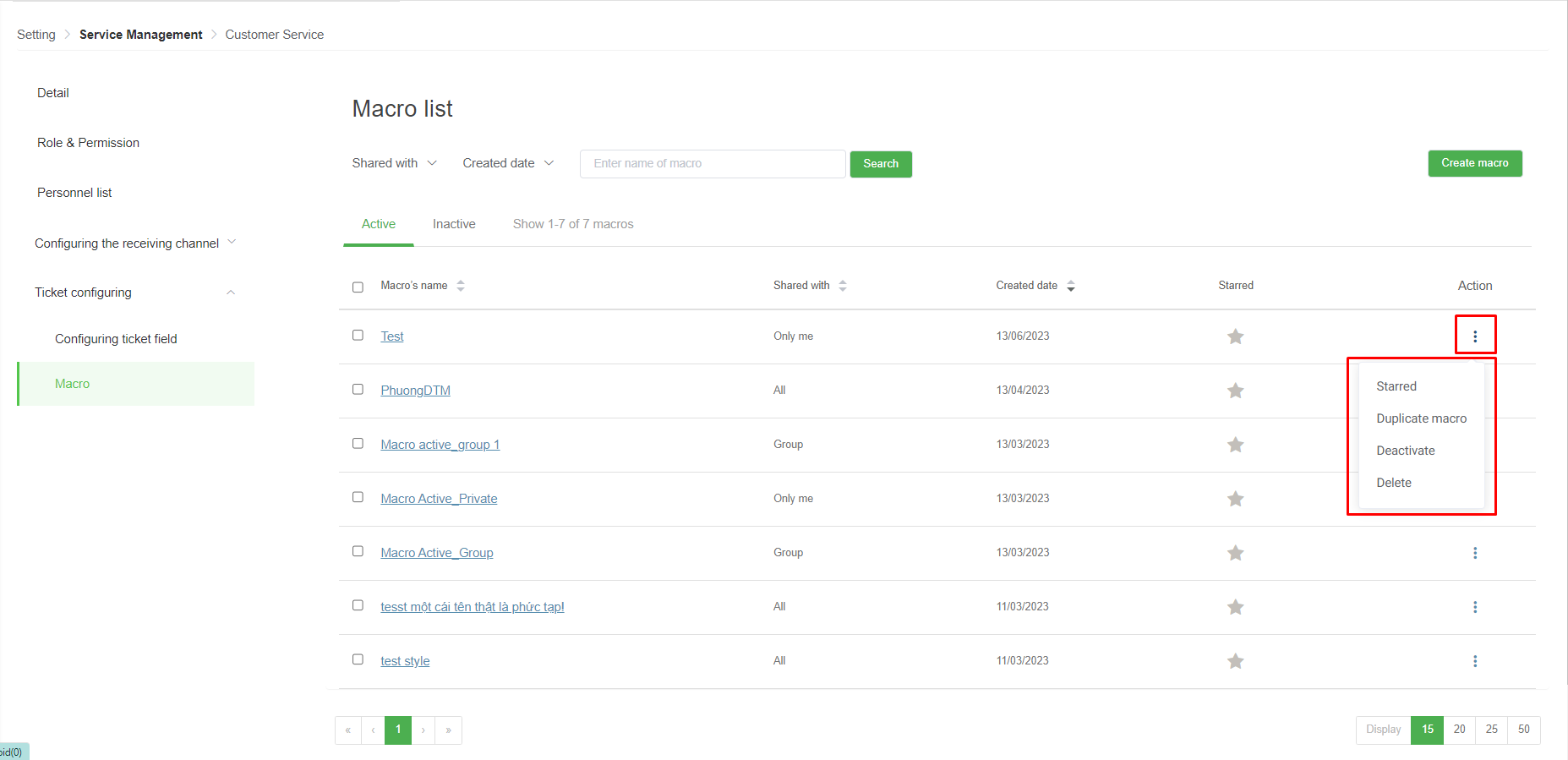The image size is (1568, 760).
Task: Open the test style macro link
Action: [x=405, y=661]
